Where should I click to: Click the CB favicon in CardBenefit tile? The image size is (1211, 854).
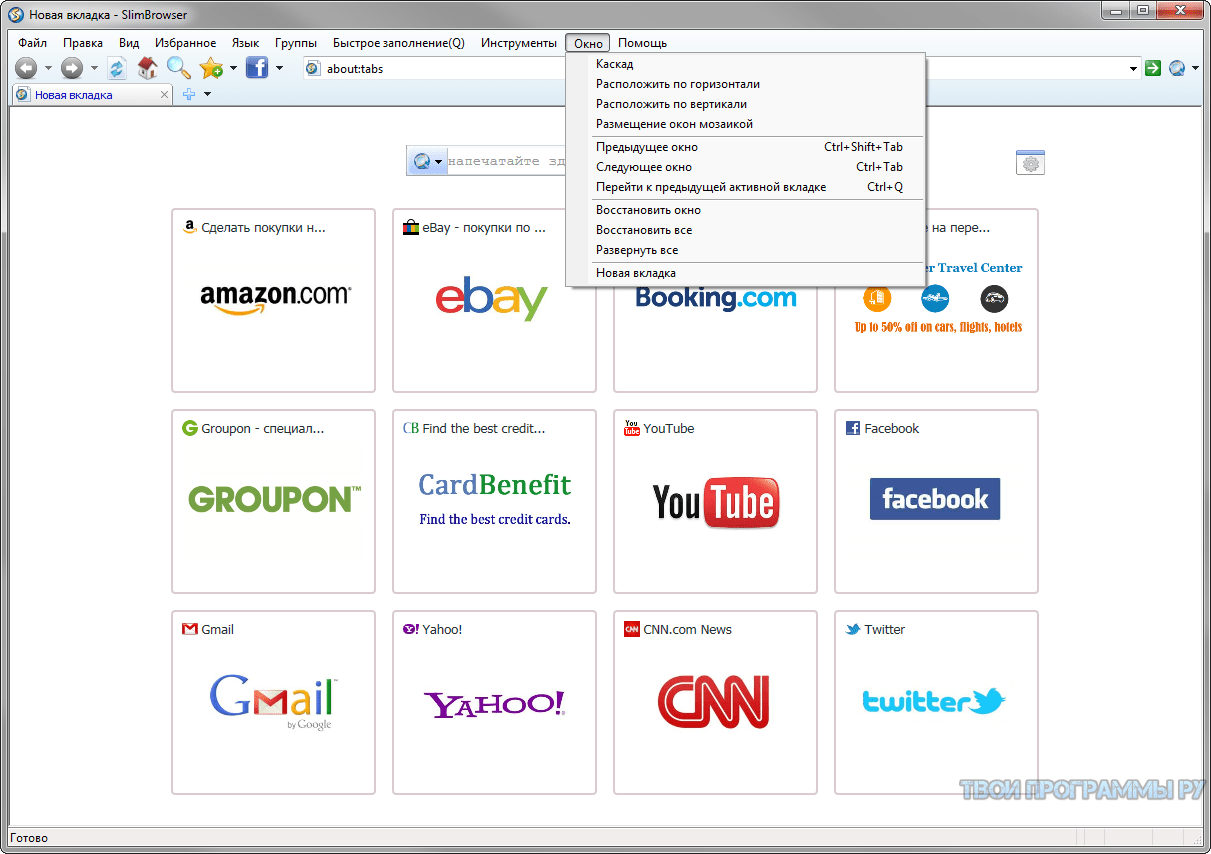[410, 428]
